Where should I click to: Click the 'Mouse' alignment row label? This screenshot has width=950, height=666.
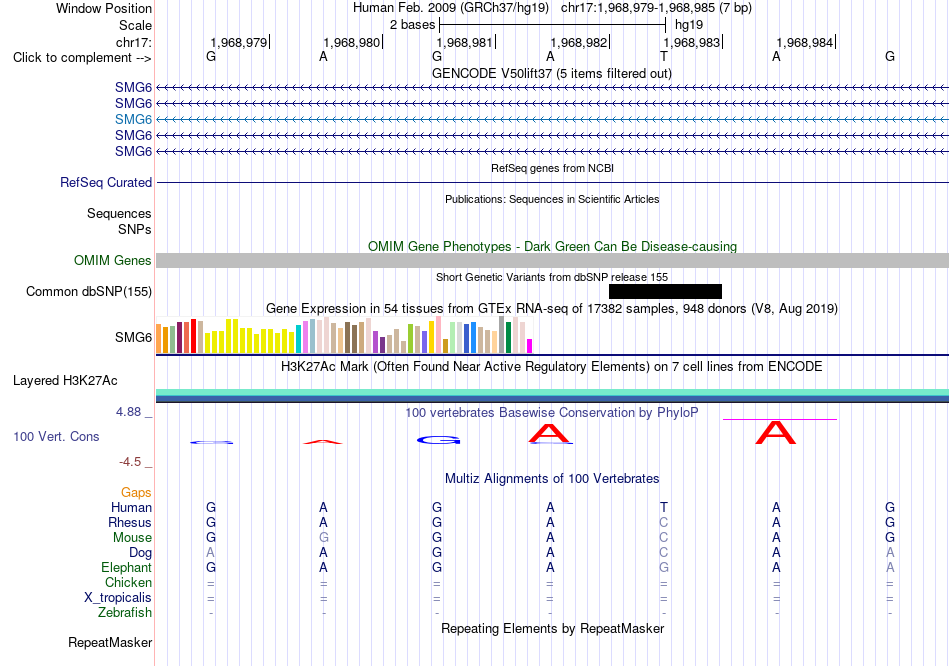coord(132,538)
